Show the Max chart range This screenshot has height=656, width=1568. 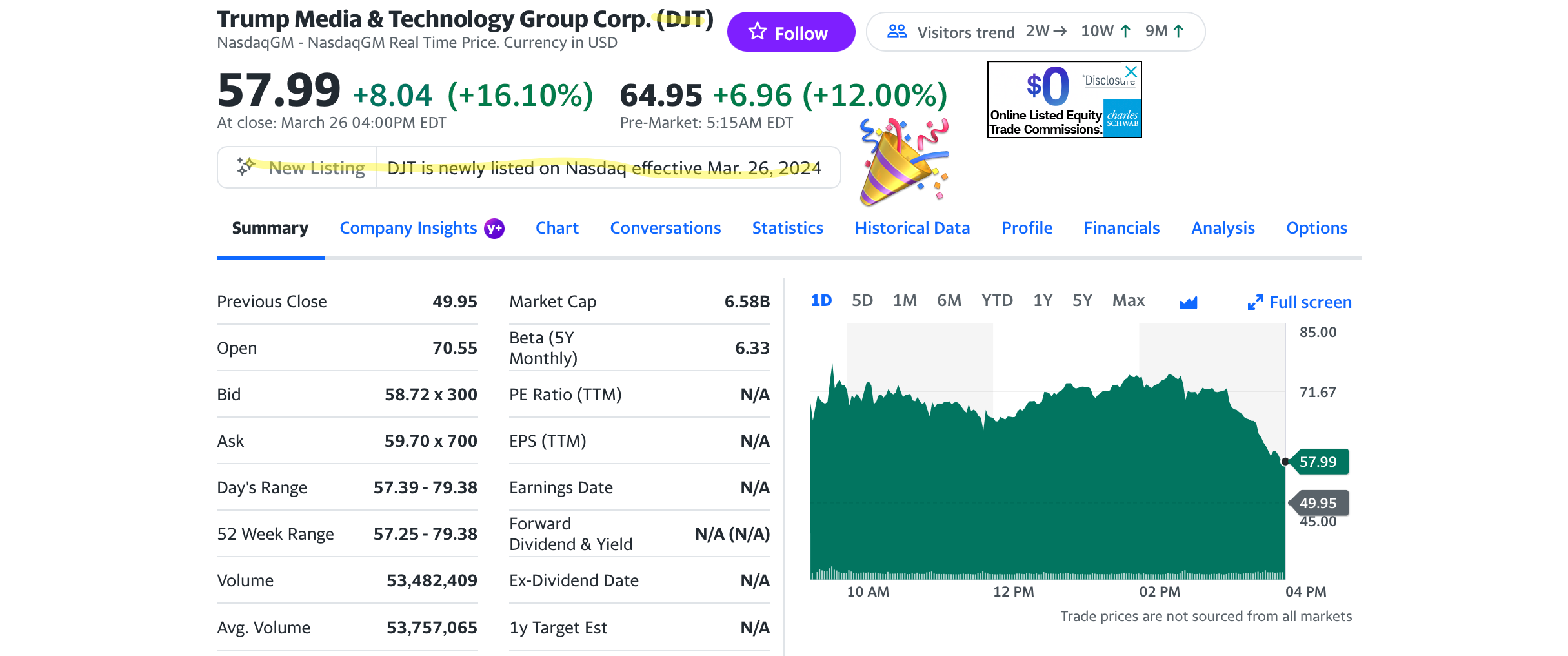(1128, 301)
